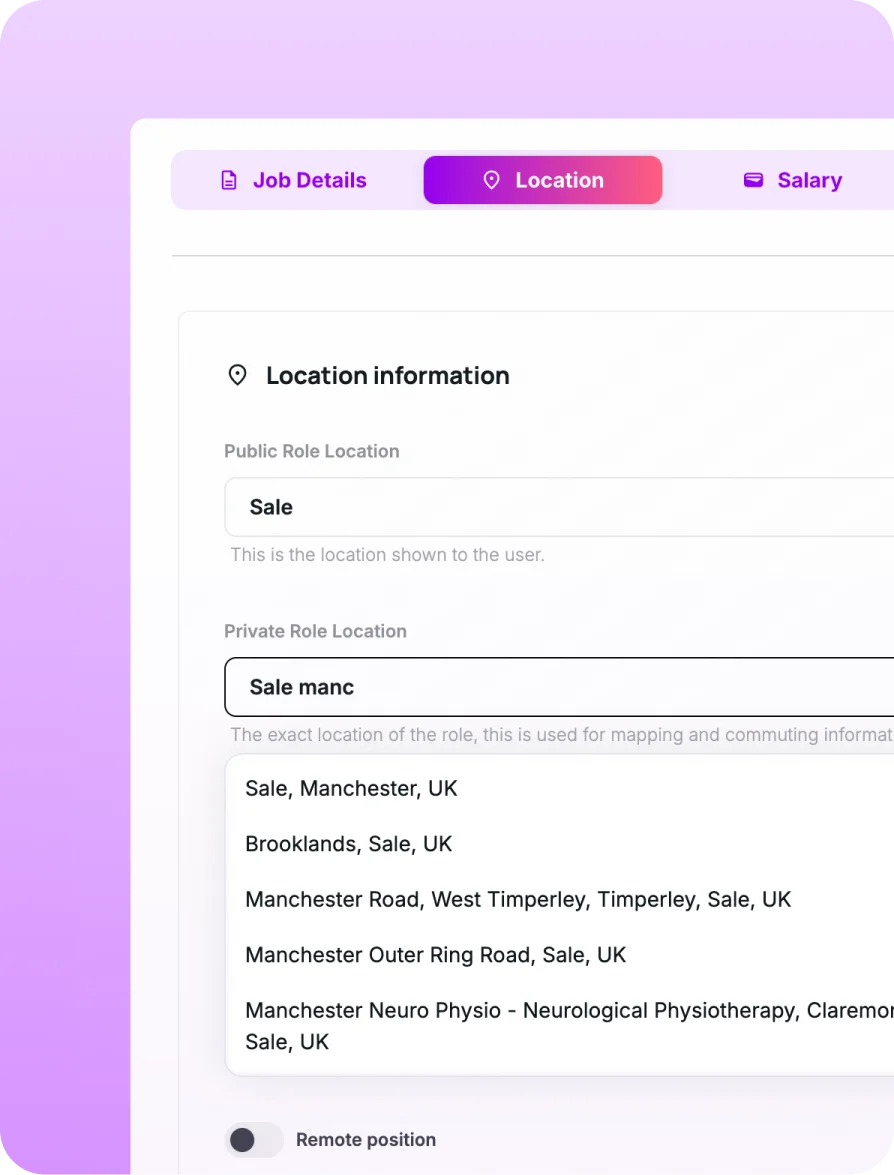Select 'Manchester Road, West Timperley' suggestion
894x1175 pixels.
coord(517,900)
